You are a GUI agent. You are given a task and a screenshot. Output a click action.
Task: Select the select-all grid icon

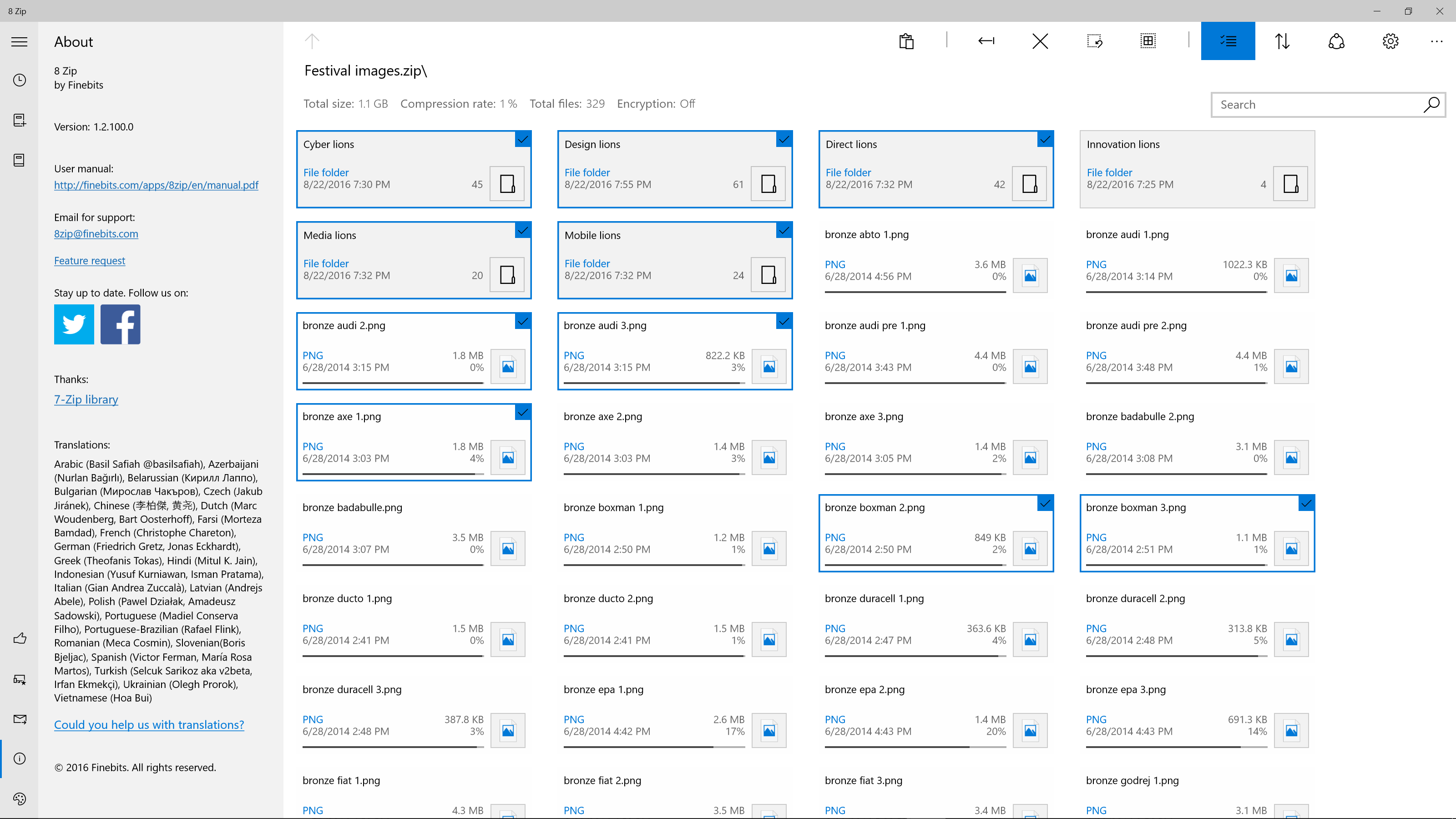tap(1148, 40)
